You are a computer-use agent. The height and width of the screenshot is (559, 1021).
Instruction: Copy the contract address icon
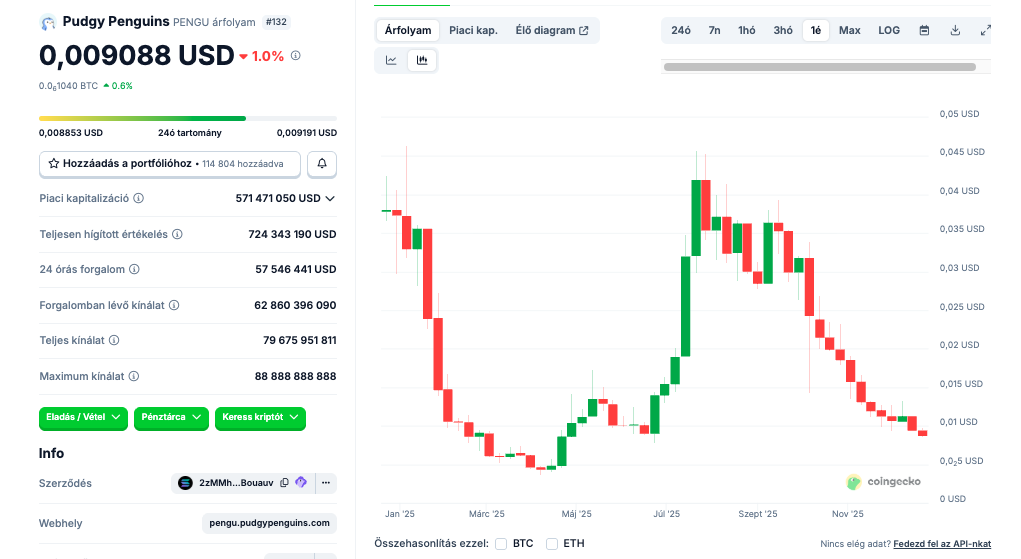pyautogui.click(x=284, y=483)
